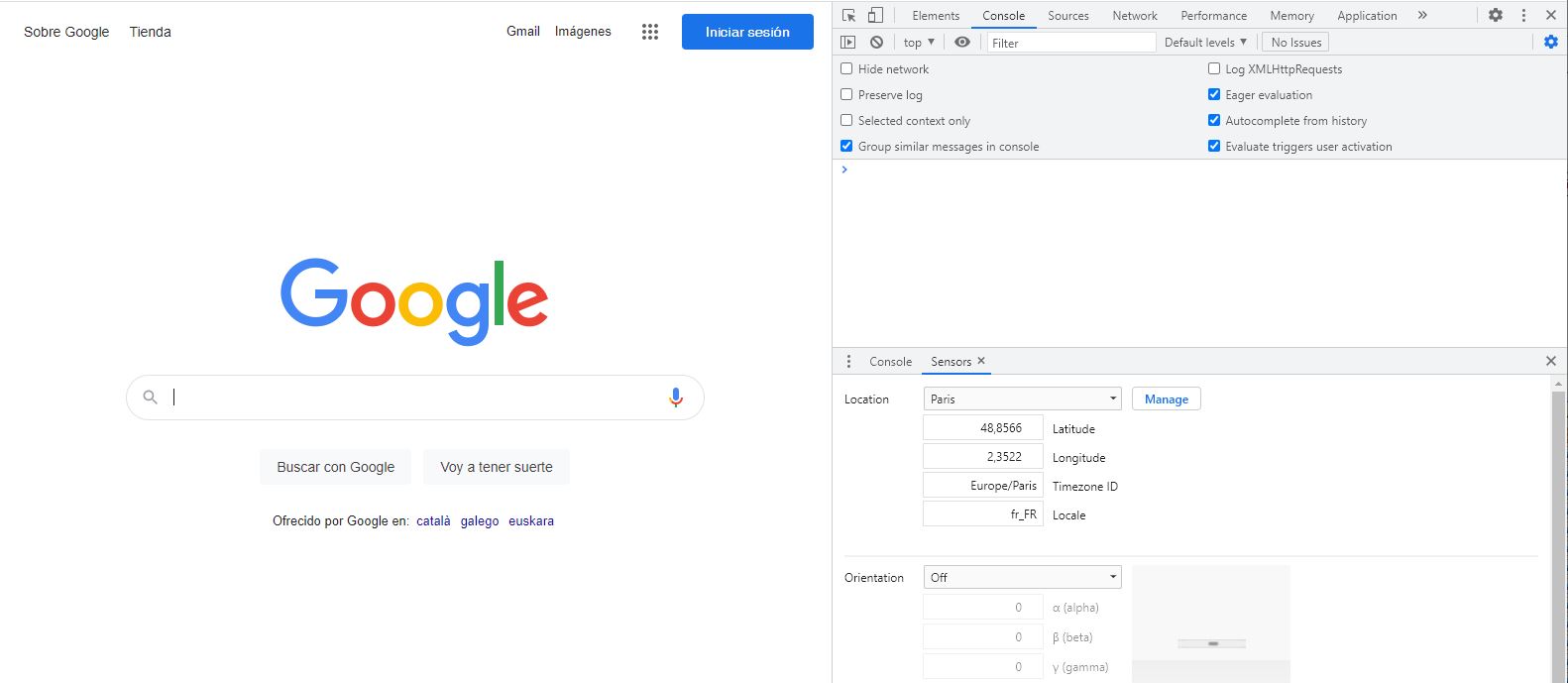Open DevTools three-dot customize menu

[1524, 15]
